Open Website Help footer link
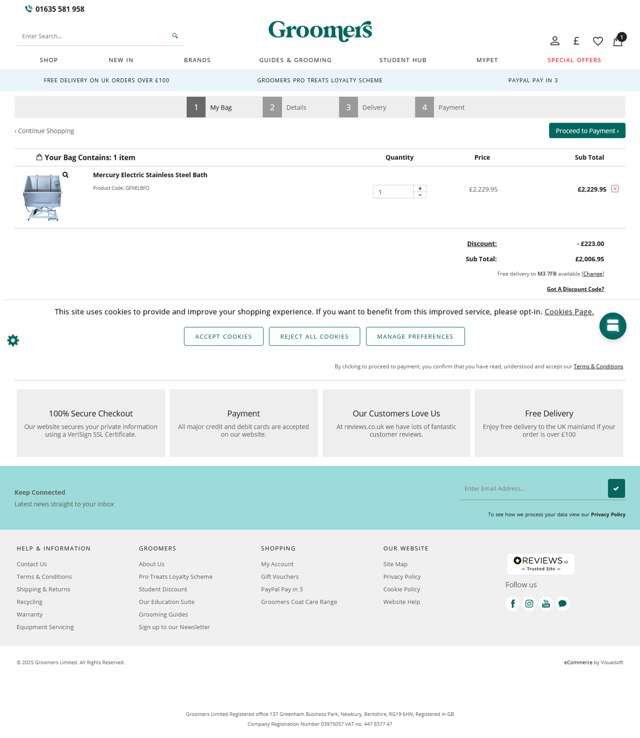This screenshot has height=738, width=640. coord(401,602)
